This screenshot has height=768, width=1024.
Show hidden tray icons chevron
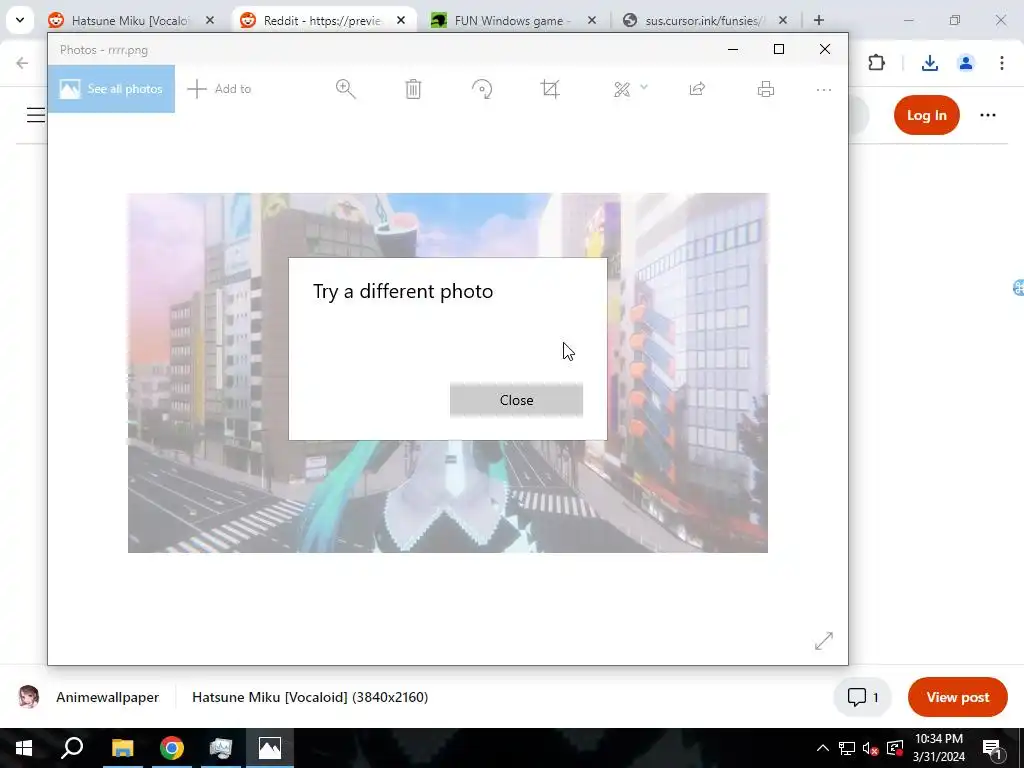823,748
